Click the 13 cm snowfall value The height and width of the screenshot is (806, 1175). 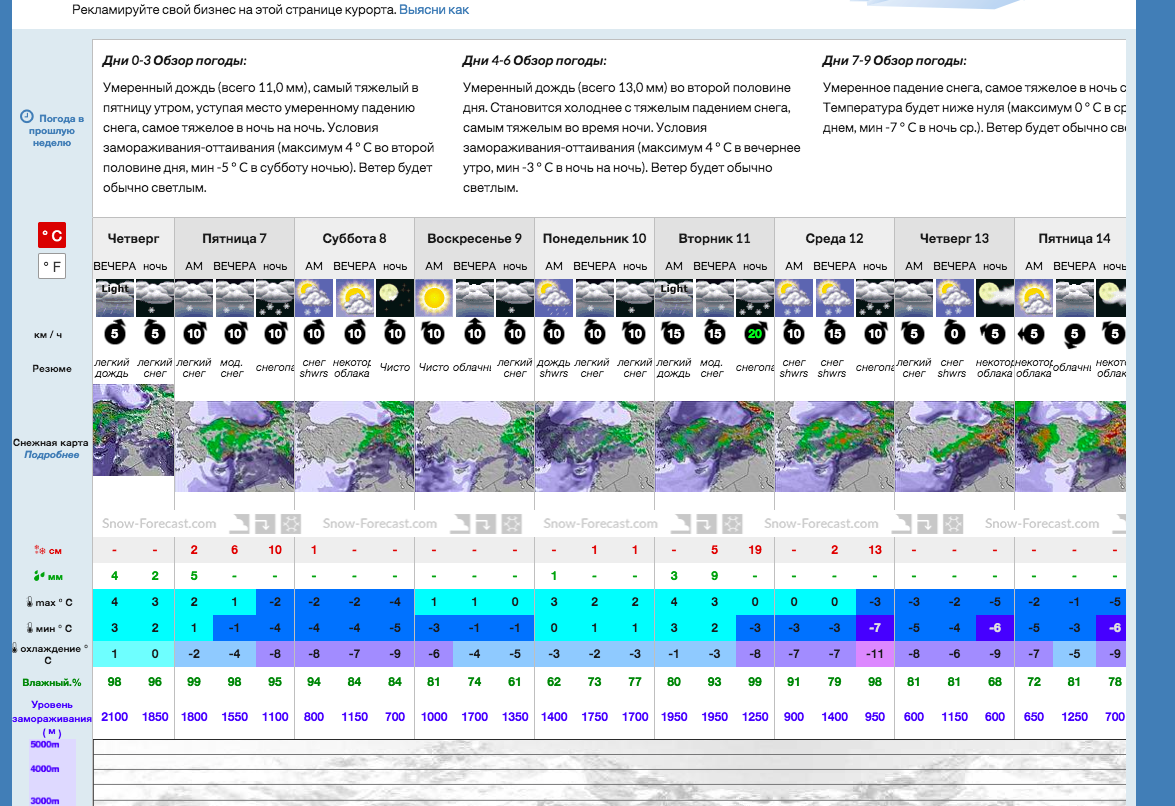pos(875,550)
